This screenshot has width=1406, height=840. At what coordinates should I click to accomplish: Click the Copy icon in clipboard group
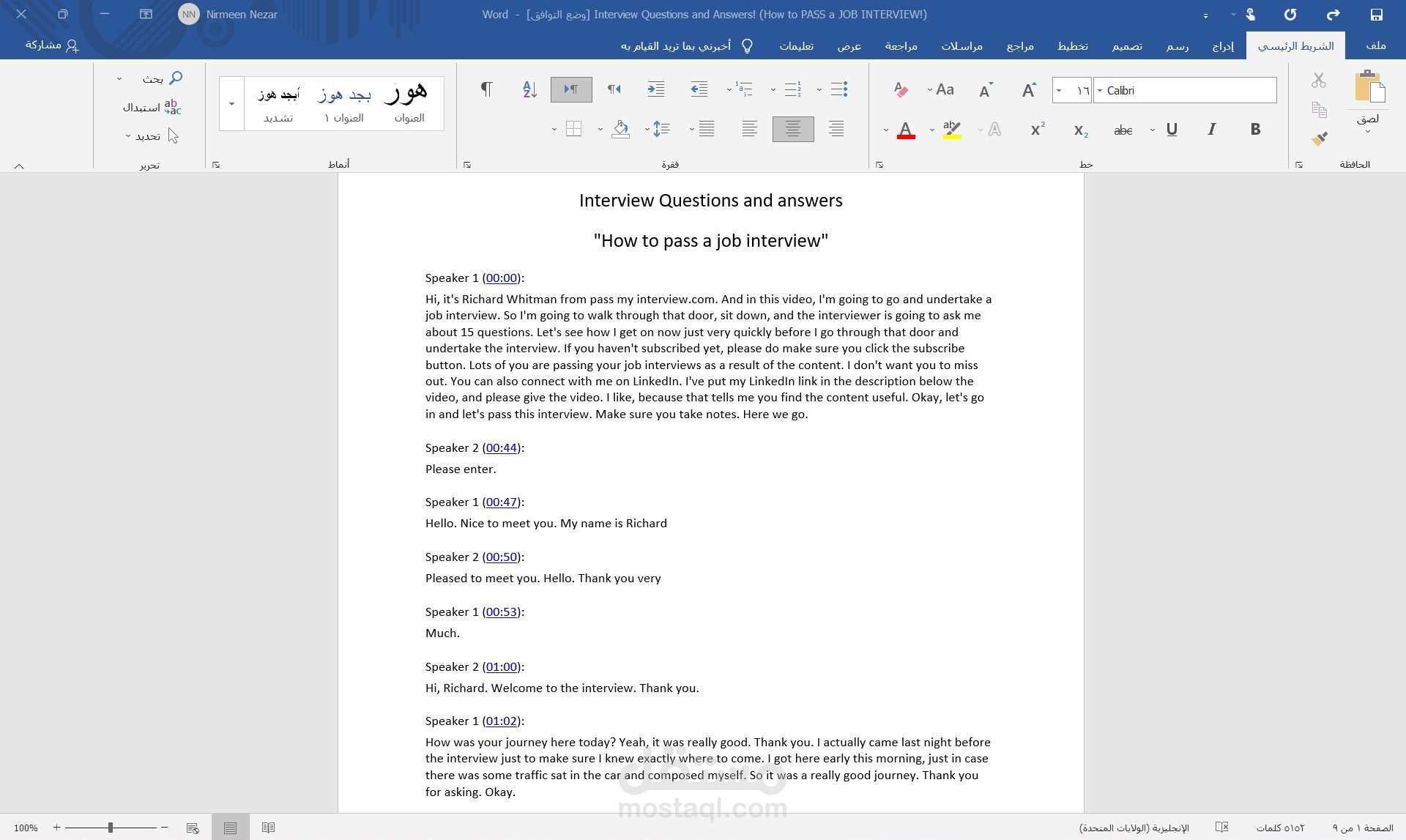coord(1319,110)
